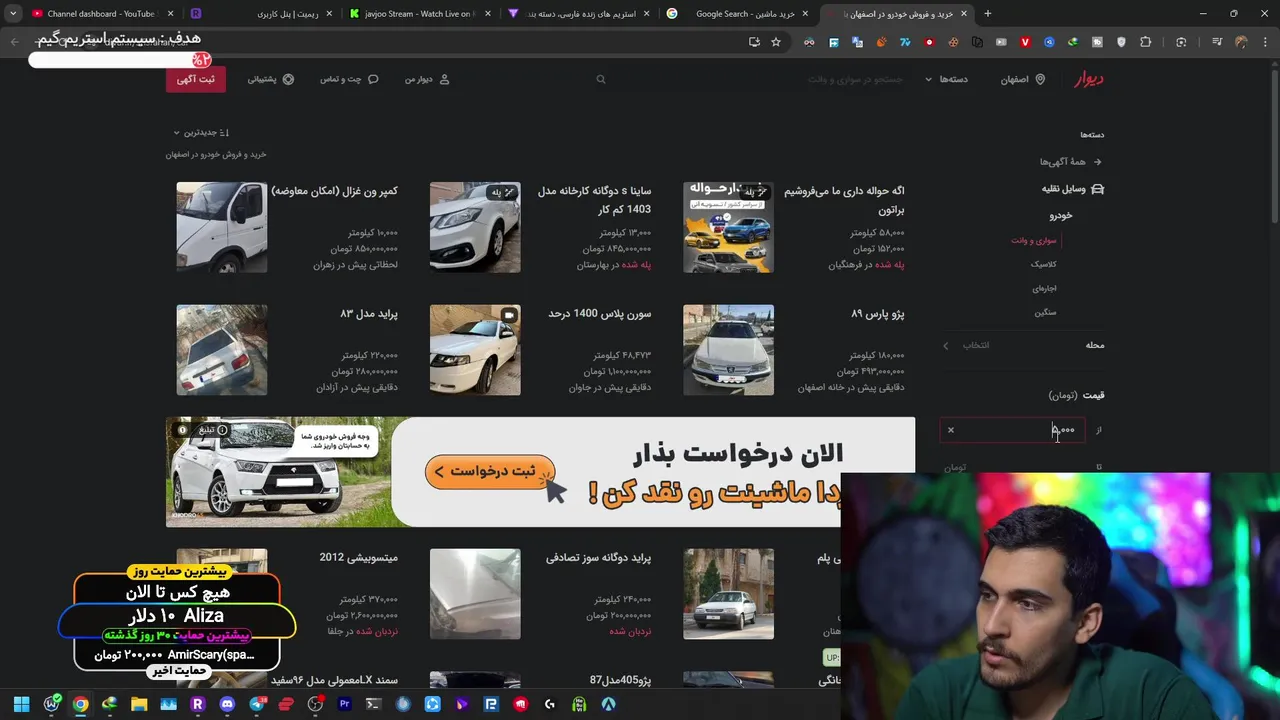Click the minimum price input field

[1012, 430]
